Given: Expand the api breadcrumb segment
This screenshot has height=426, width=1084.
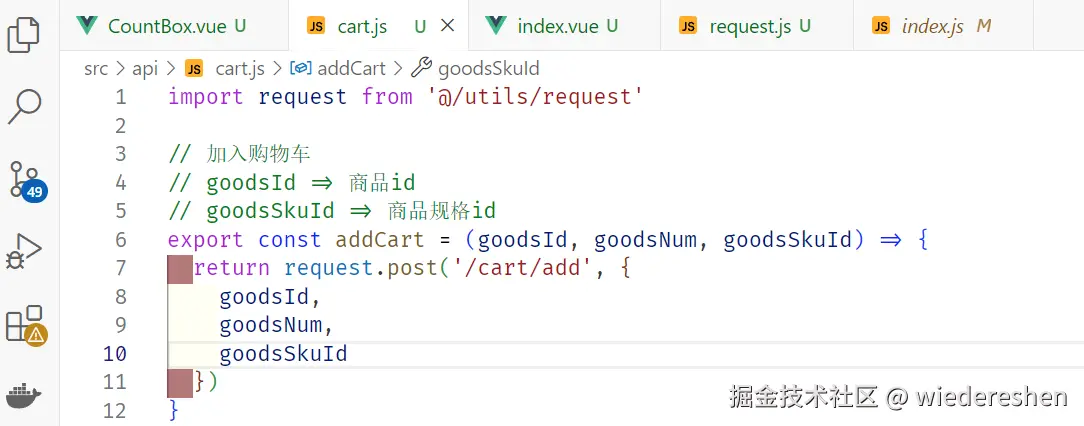Looking at the screenshot, I should [145, 68].
